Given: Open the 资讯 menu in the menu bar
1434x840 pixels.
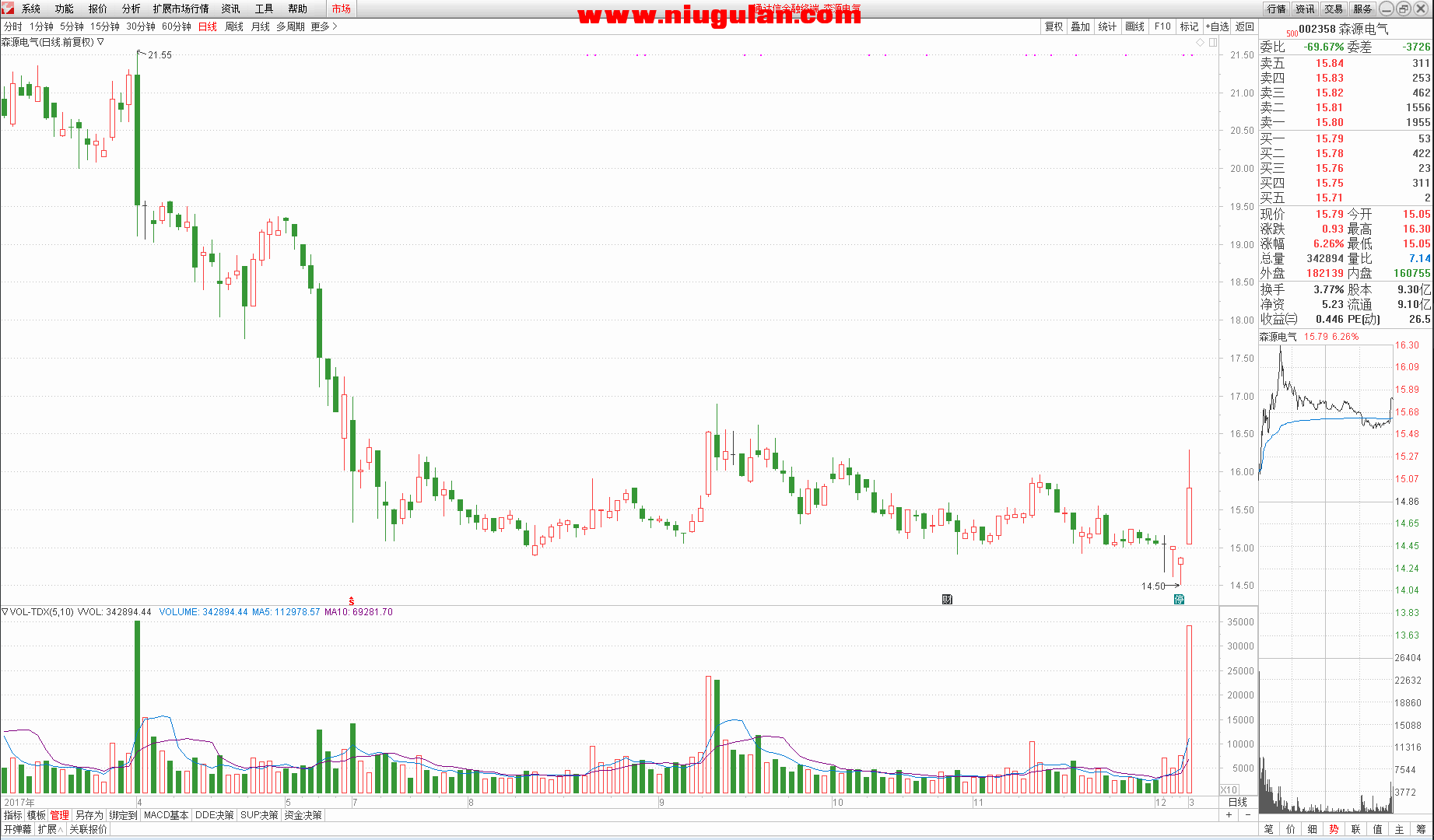Looking at the screenshot, I should (x=231, y=9).
